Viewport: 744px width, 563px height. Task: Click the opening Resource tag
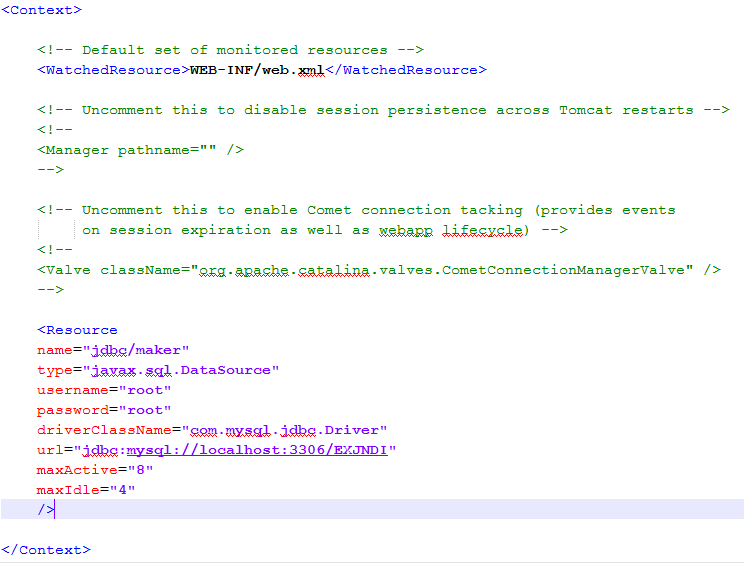point(78,330)
